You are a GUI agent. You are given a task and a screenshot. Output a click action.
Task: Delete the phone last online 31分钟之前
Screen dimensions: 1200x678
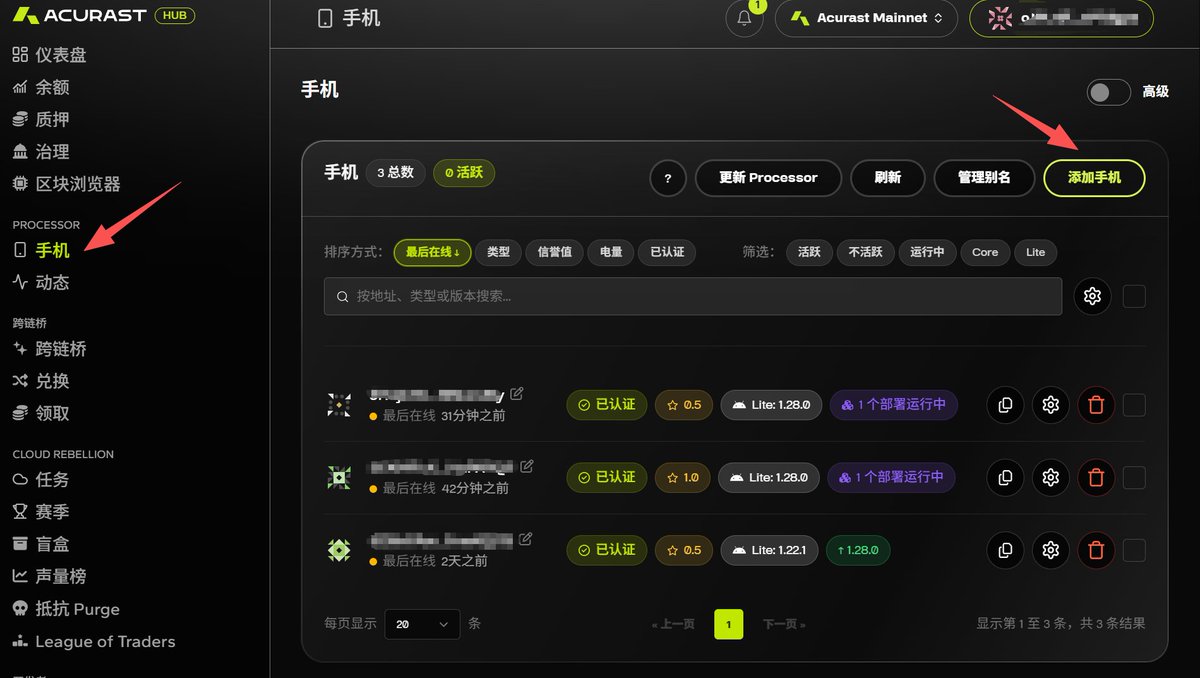tap(1096, 405)
